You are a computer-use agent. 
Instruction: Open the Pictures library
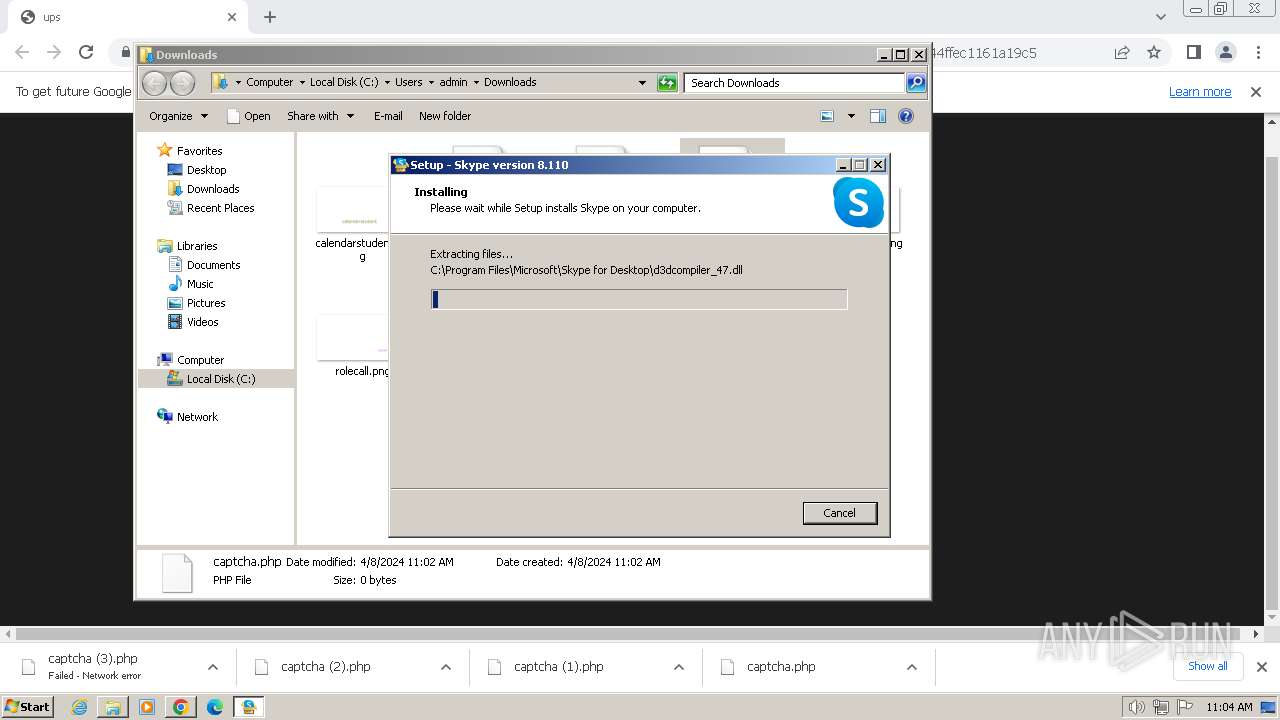point(206,303)
